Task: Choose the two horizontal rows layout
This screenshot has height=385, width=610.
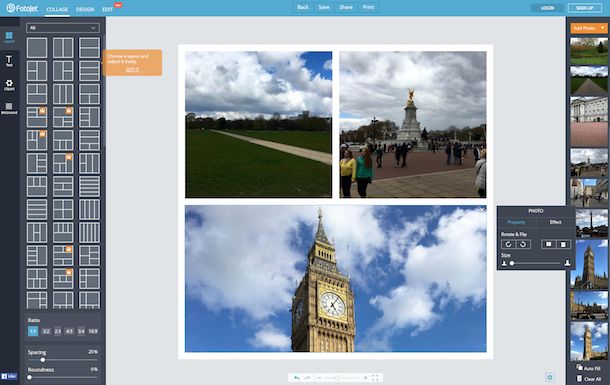Action: pos(89,47)
